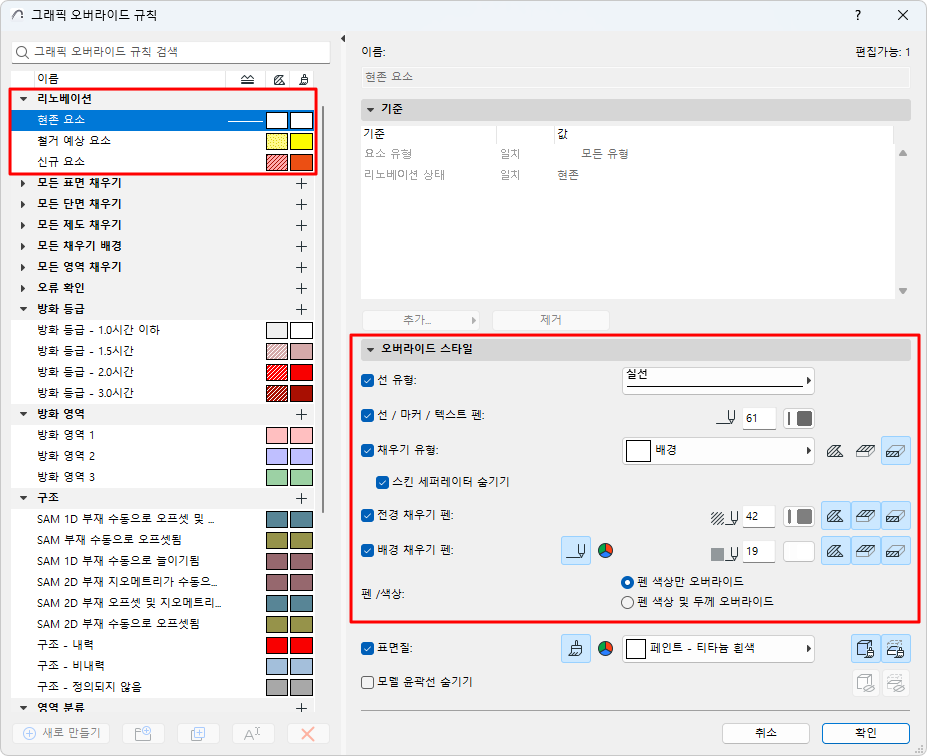Select 구조 - 내력 rule

(163, 645)
